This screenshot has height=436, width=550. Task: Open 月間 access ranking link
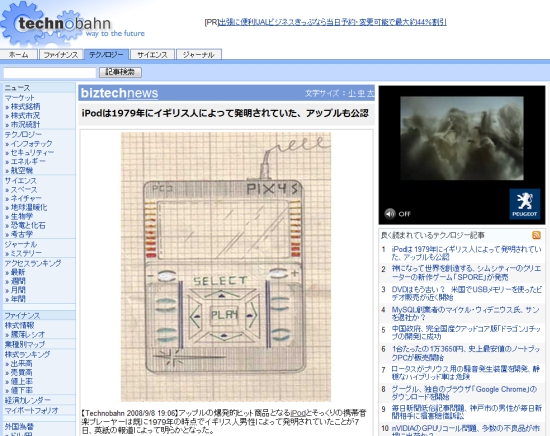(x=18, y=290)
